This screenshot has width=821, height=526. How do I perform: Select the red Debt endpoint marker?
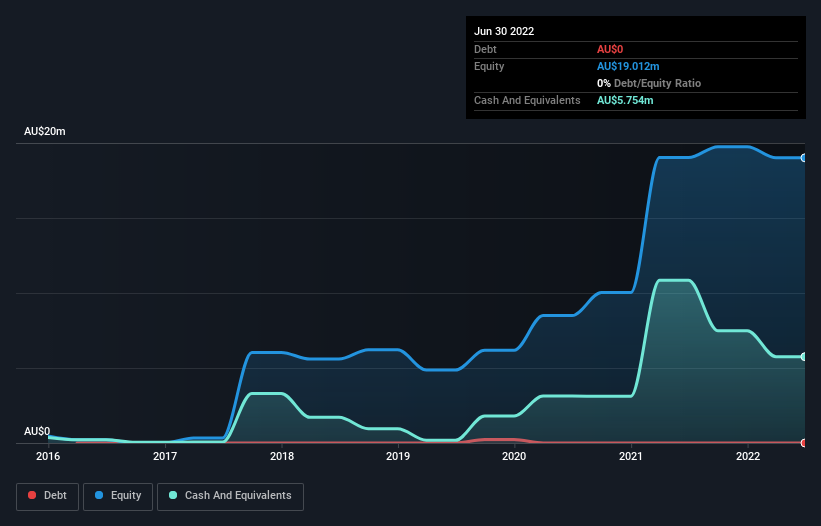click(804, 443)
